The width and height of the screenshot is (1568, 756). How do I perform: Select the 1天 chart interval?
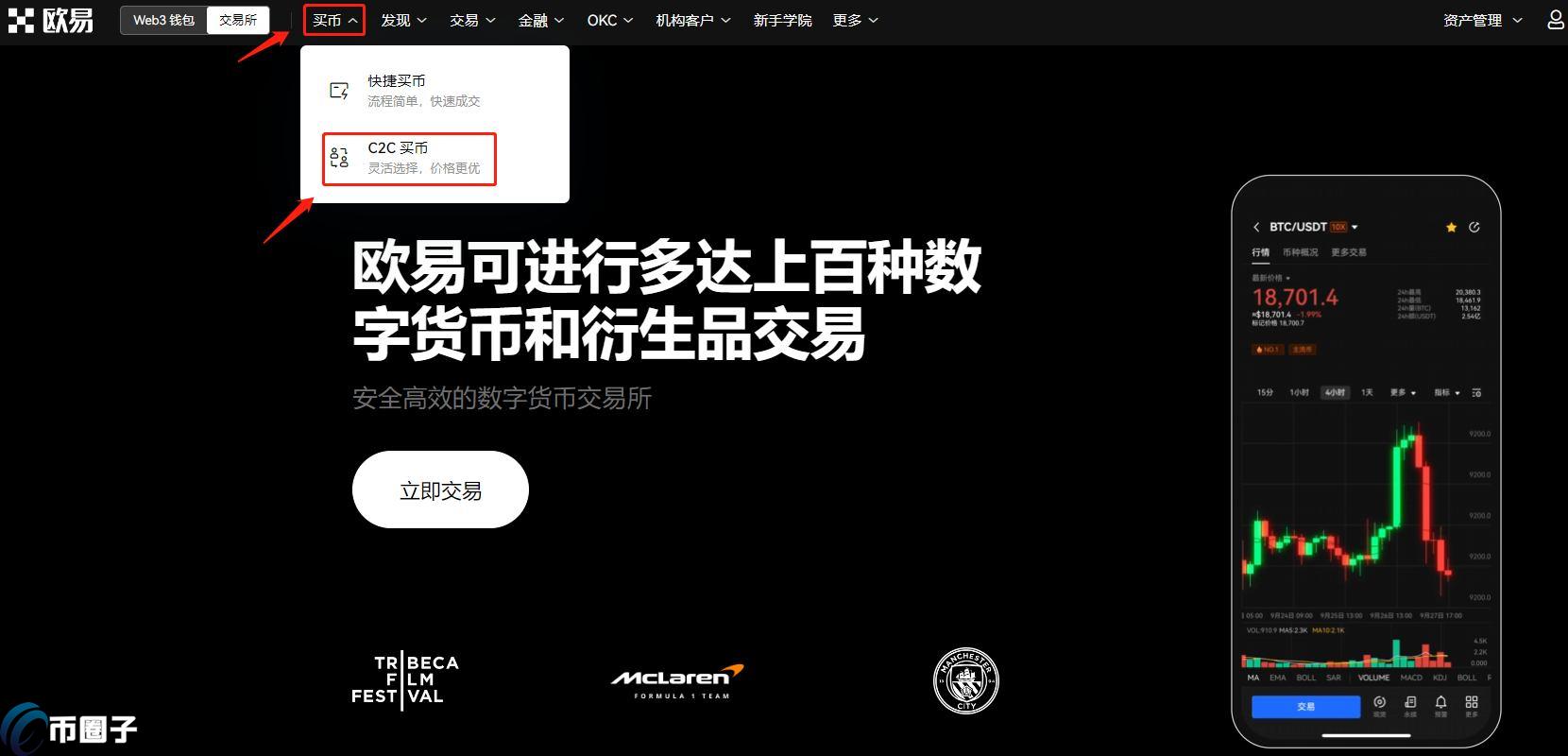[x=1367, y=392]
